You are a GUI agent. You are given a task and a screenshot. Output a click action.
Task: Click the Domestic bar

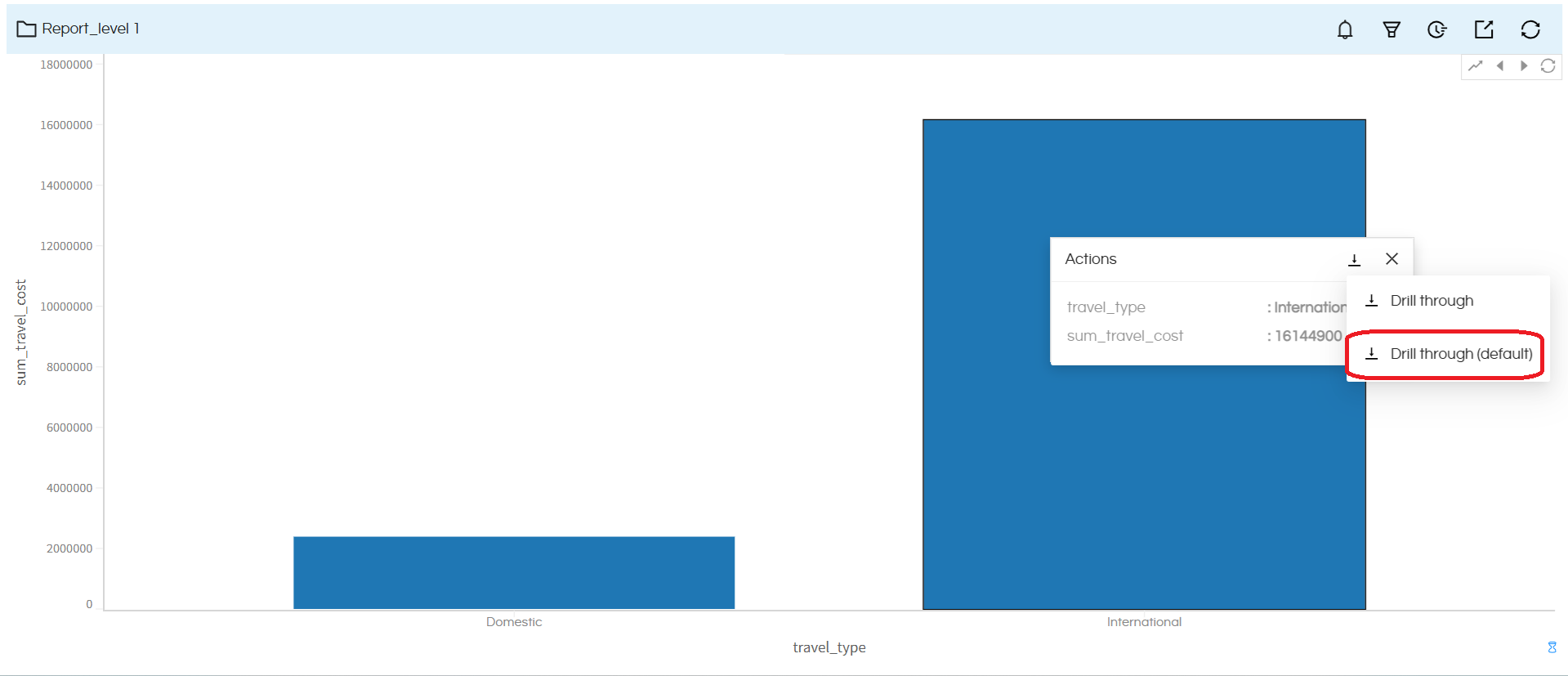pyautogui.click(x=514, y=573)
